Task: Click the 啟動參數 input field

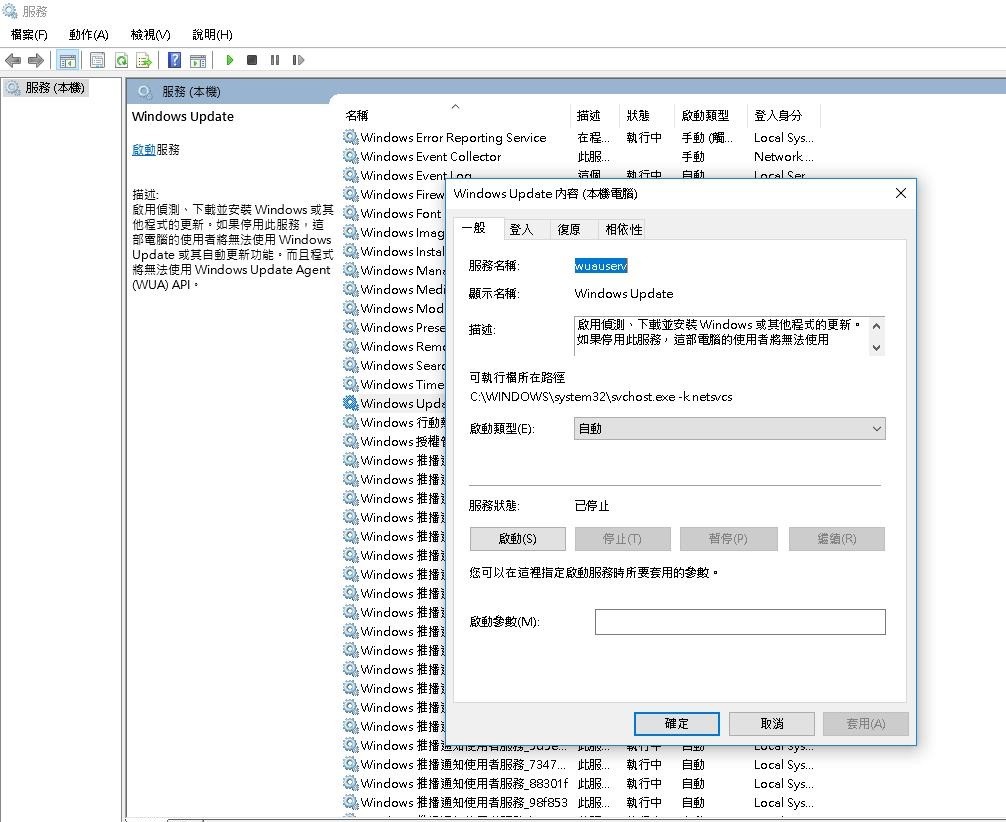Action: tap(740, 622)
